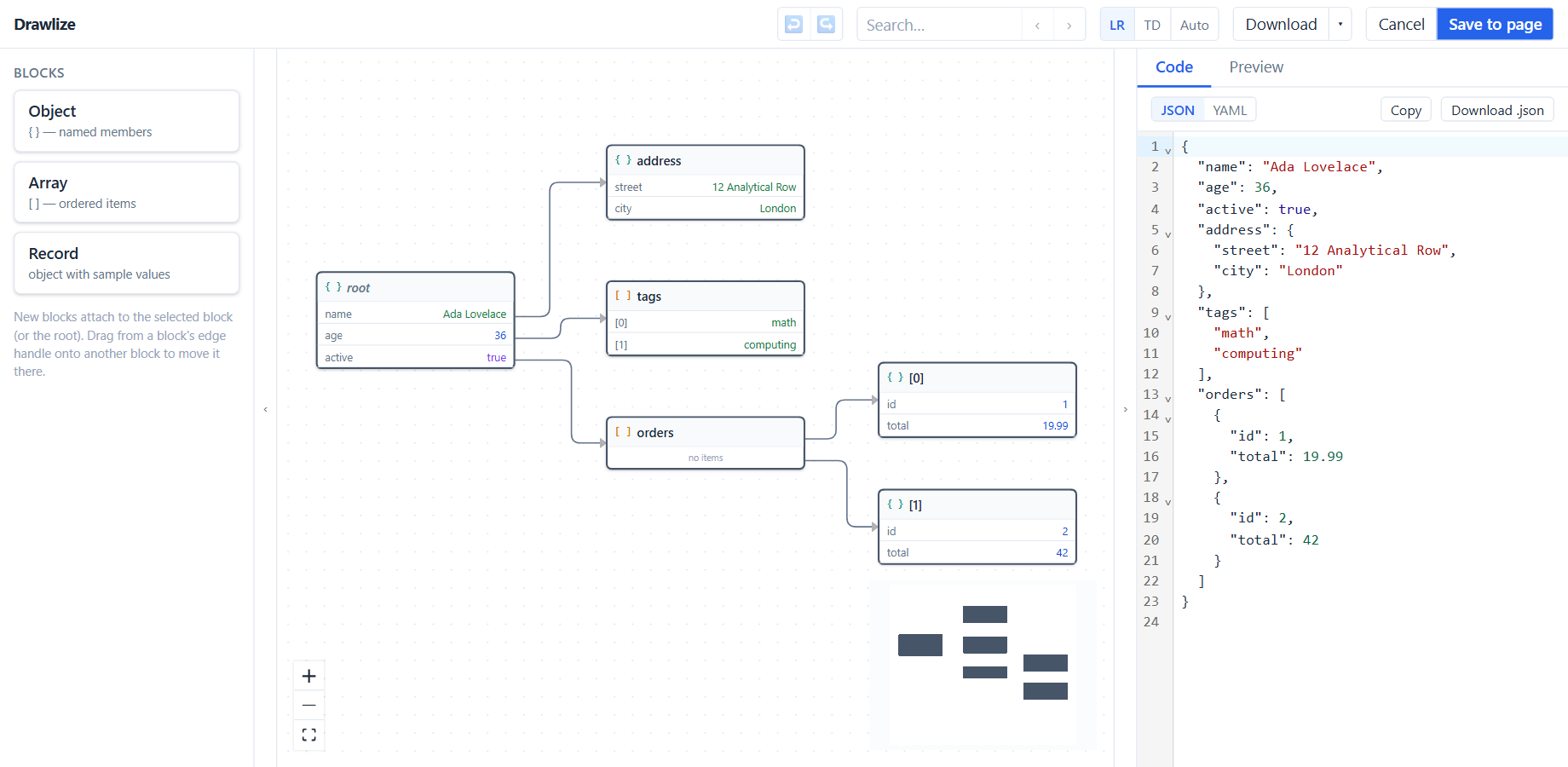Image resolution: width=1568 pixels, height=767 pixels.
Task: Click the braces icon on address block
Action: 623,160
